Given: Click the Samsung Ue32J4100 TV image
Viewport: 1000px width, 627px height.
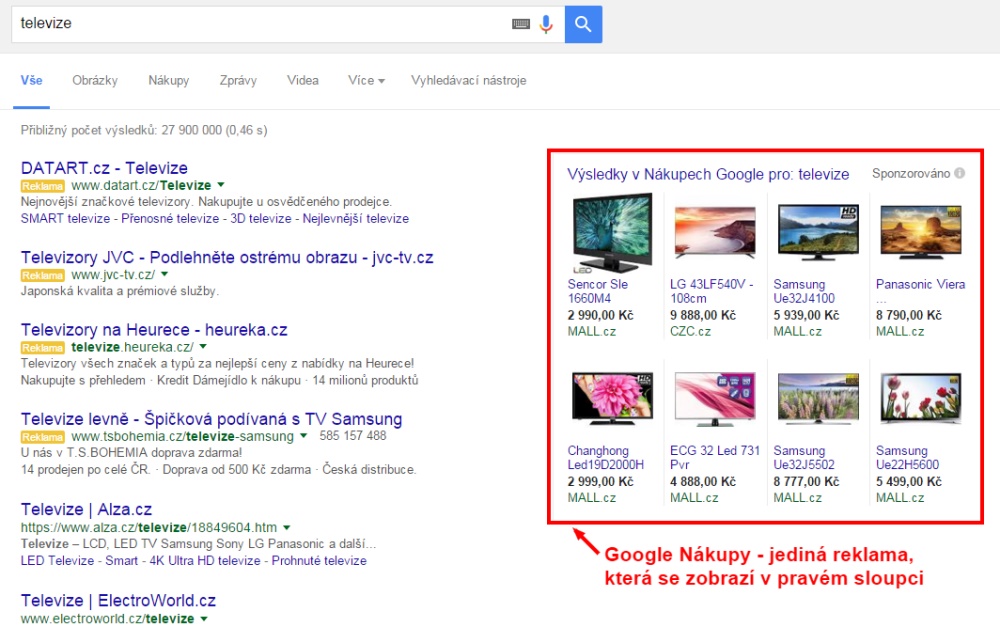Looking at the screenshot, I should pyautogui.click(x=818, y=233).
